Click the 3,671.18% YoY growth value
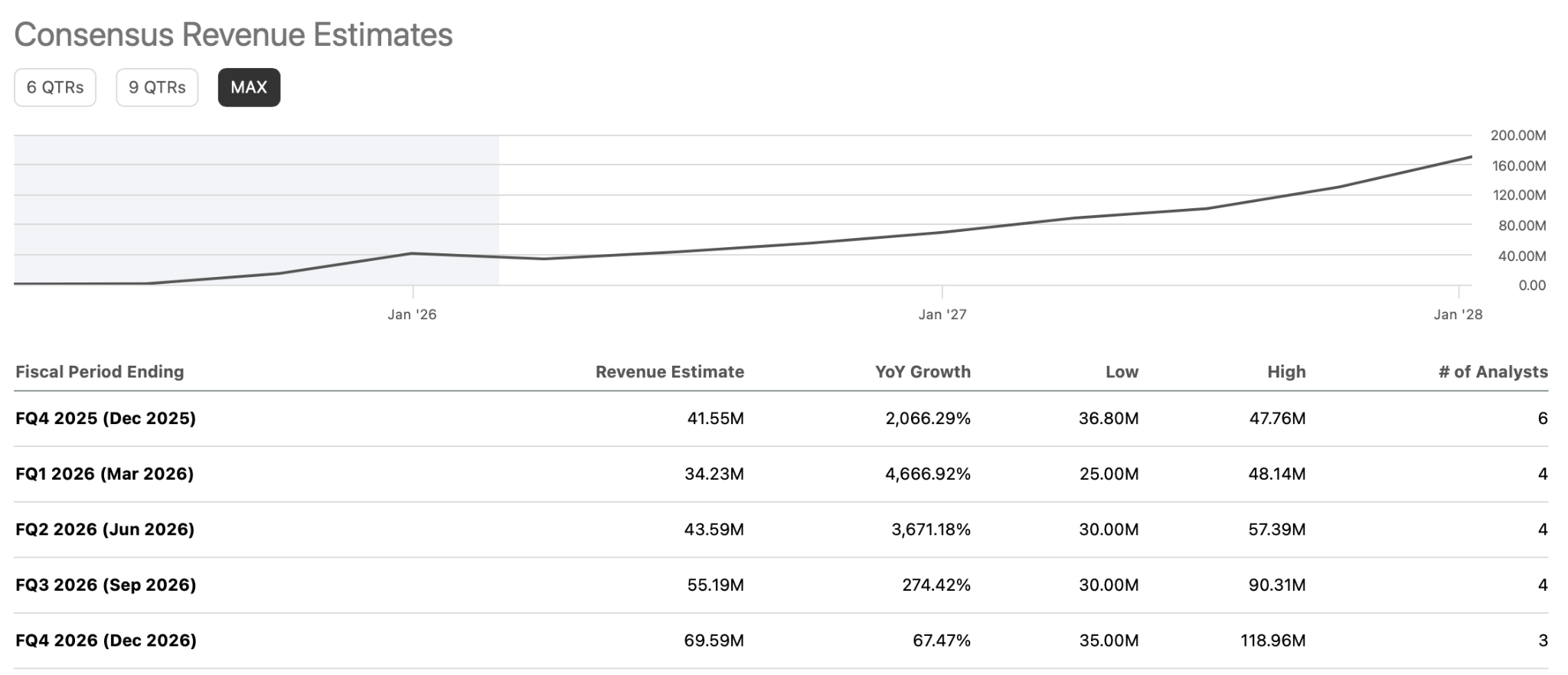 [x=931, y=530]
